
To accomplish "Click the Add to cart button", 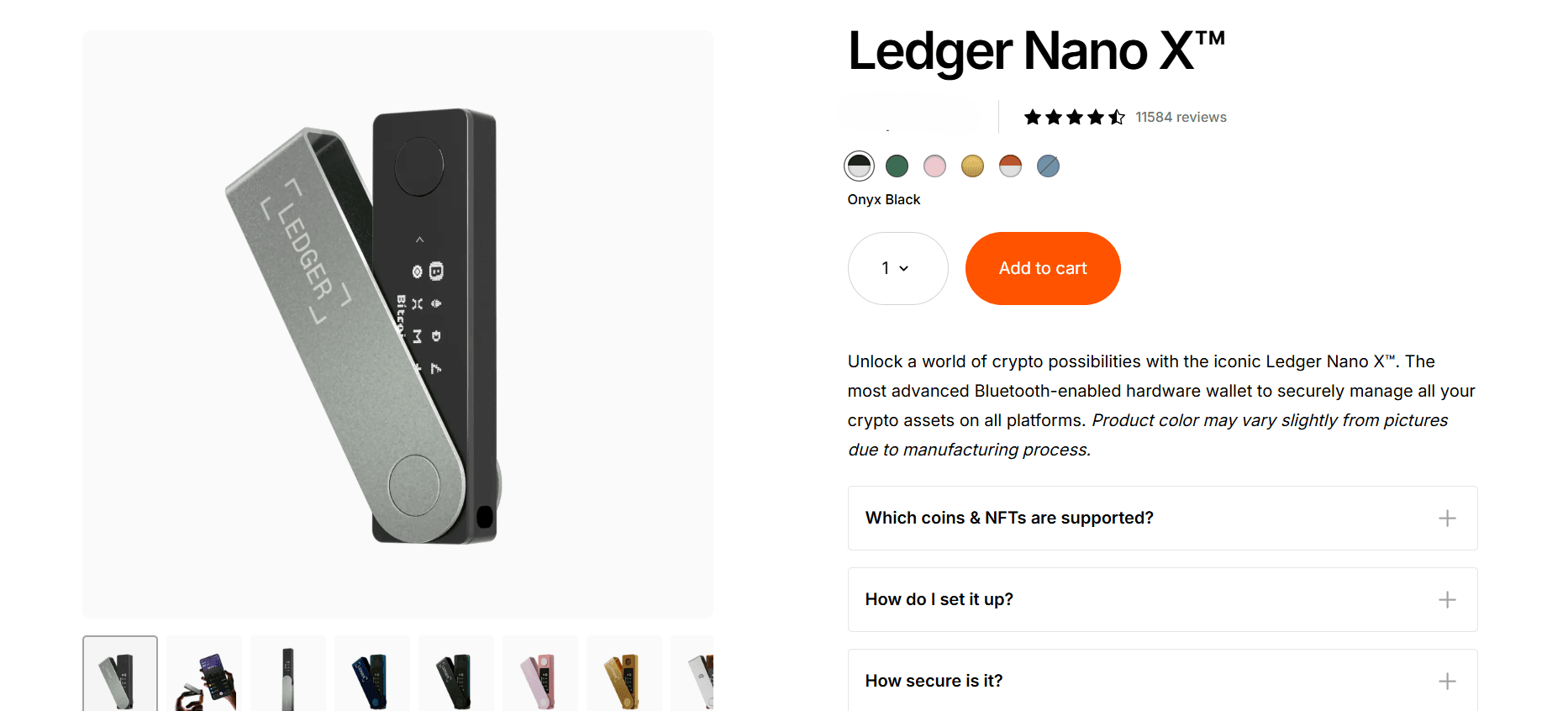I will (1043, 268).
